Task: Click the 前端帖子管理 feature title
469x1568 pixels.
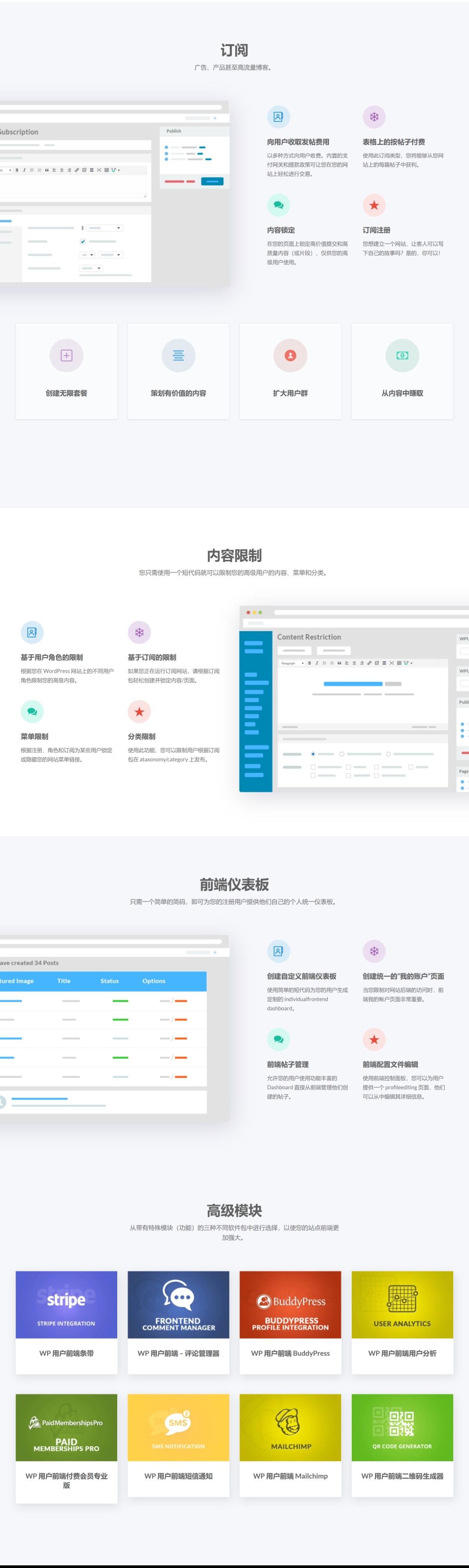Action: pos(288,1064)
